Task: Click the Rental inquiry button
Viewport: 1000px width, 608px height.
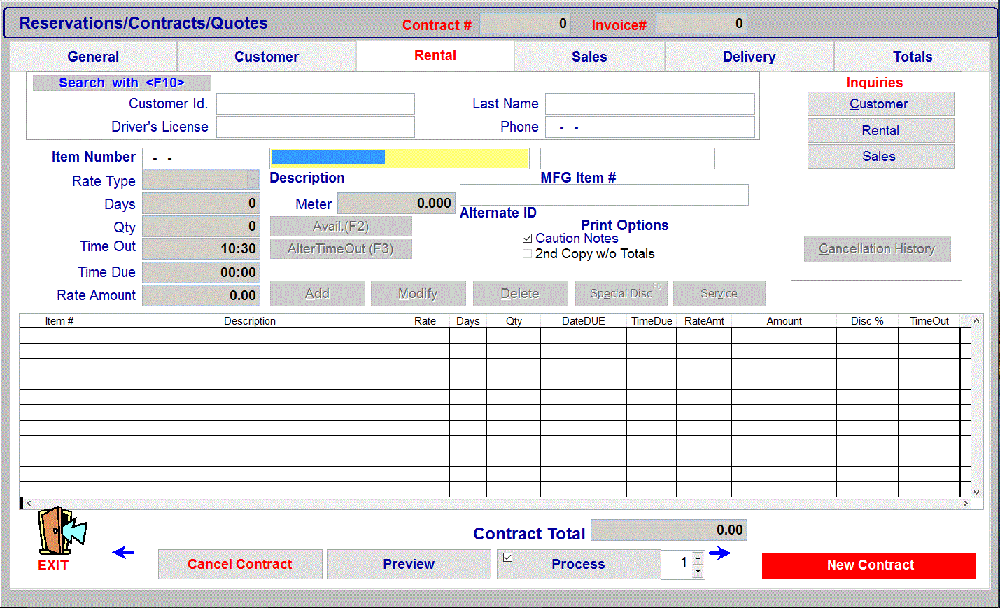Action: pyautogui.click(x=881, y=130)
